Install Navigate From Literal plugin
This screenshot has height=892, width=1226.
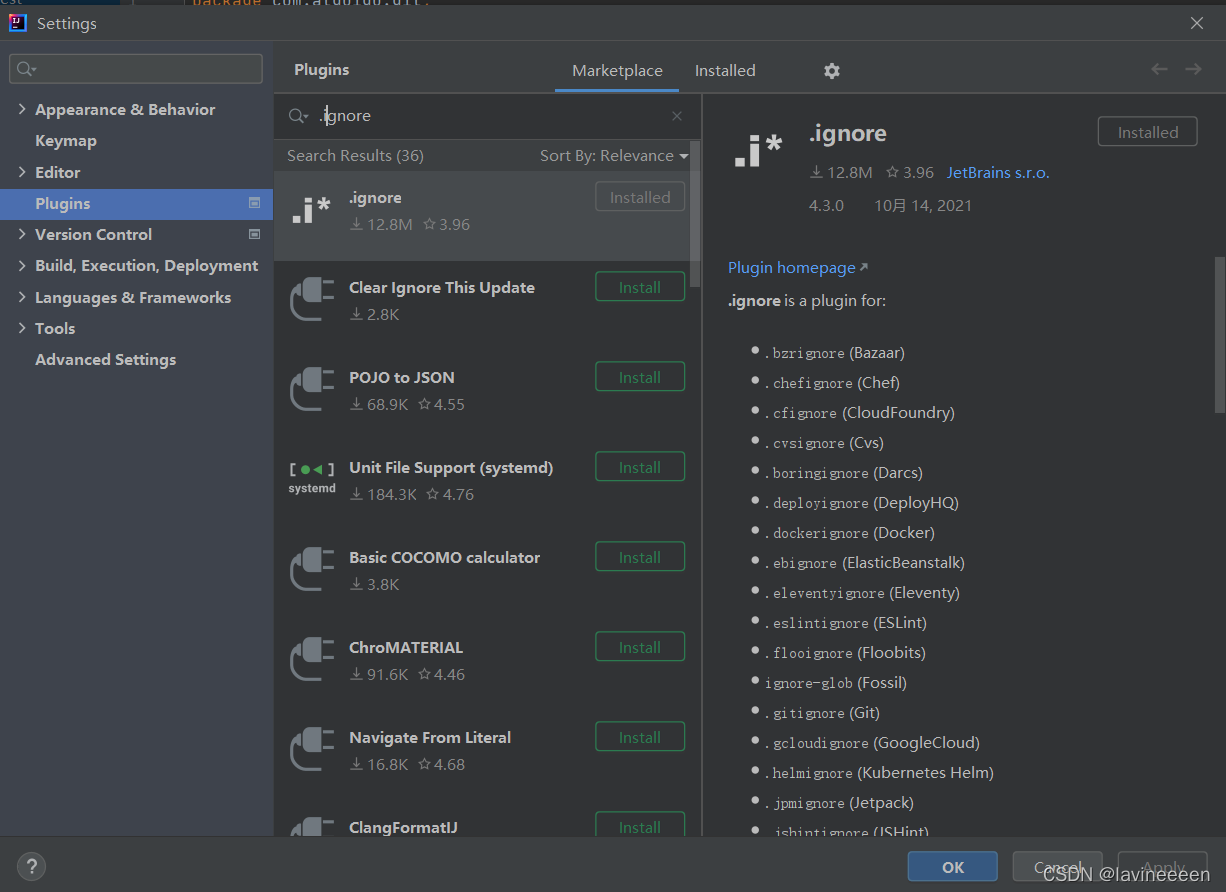coord(640,737)
